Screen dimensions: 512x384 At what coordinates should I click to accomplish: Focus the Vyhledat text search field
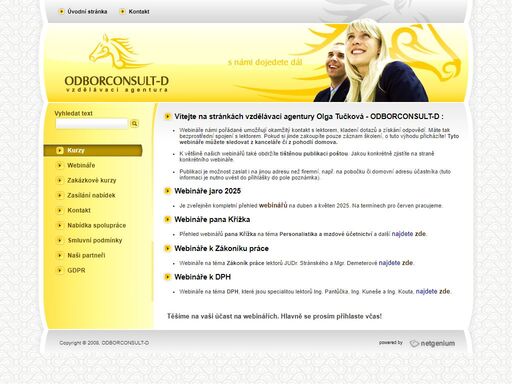click(92, 124)
